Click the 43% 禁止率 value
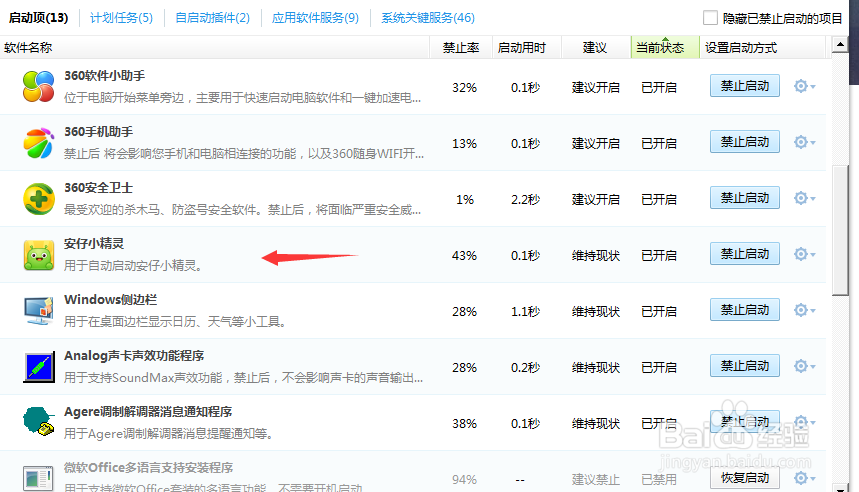Screen dimensions: 859x492 (465, 255)
